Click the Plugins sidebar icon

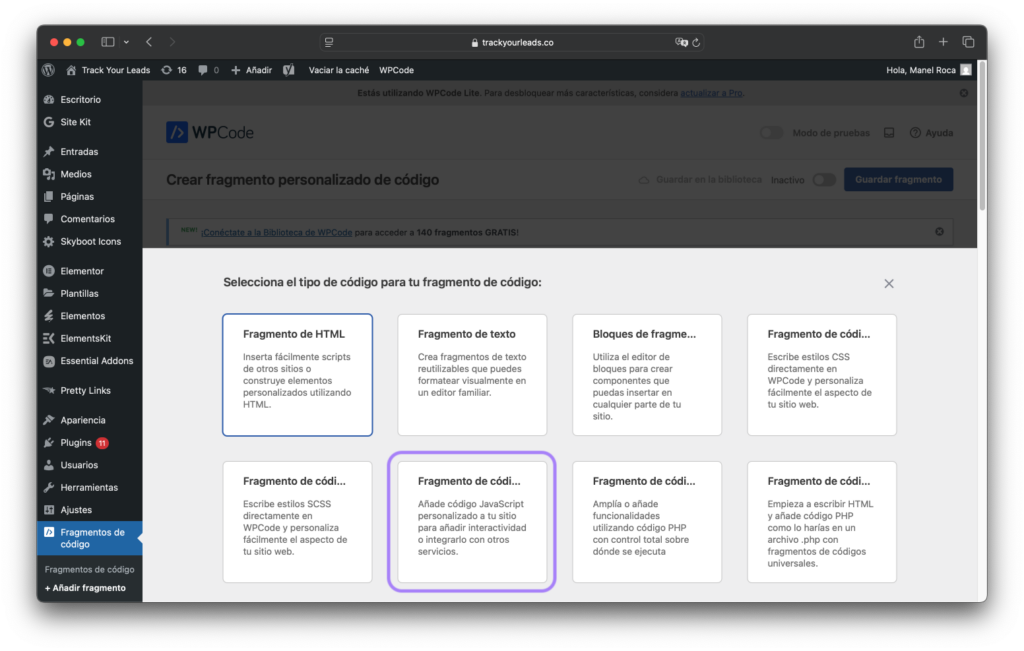coord(49,443)
